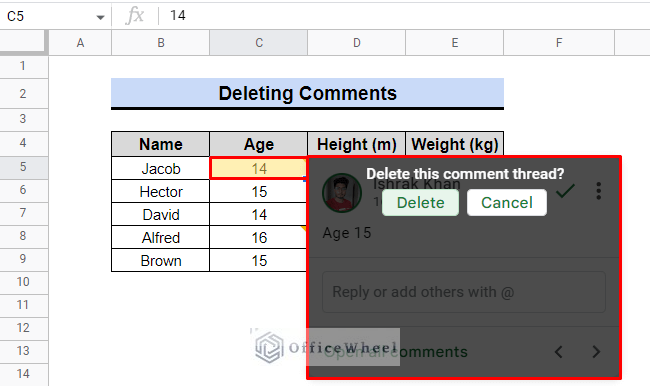This screenshot has height=386, width=650.
Task: Select row 2 header
Action: click(24, 93)
